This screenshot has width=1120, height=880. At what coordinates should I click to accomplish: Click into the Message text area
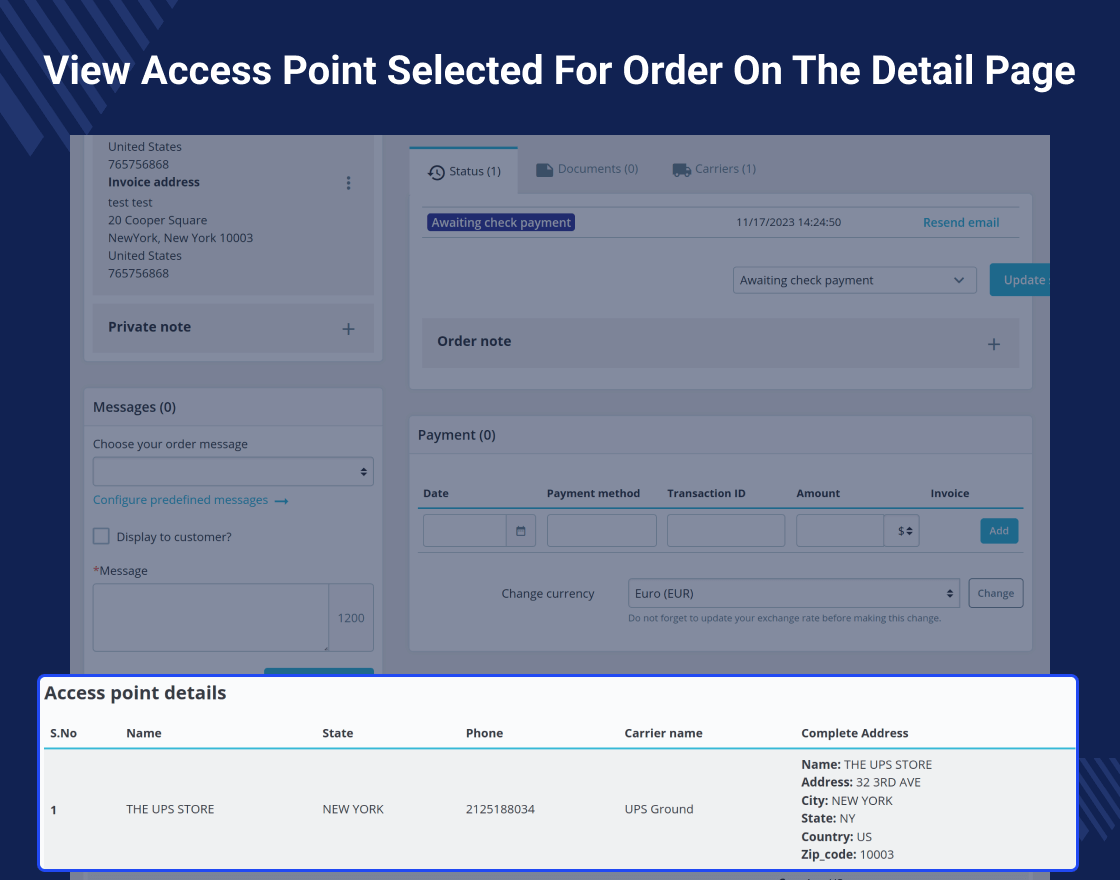tap(211, 617)
